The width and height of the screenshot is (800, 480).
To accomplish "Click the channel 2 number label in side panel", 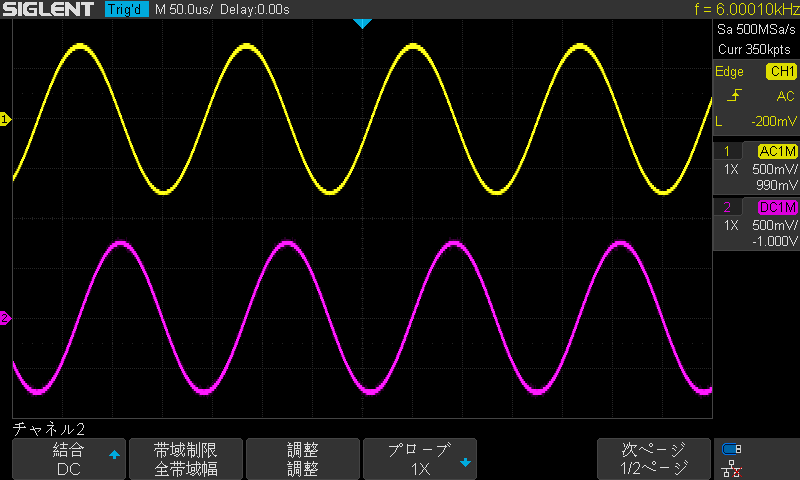I will [727, 207].
